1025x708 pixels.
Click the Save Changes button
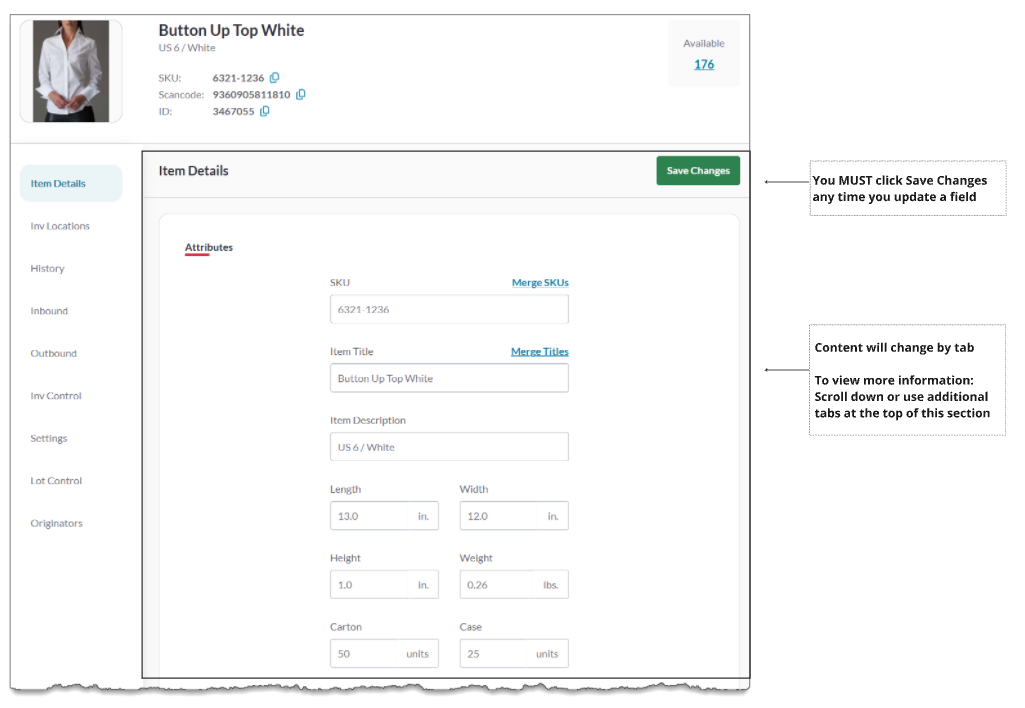coord(697,171)
